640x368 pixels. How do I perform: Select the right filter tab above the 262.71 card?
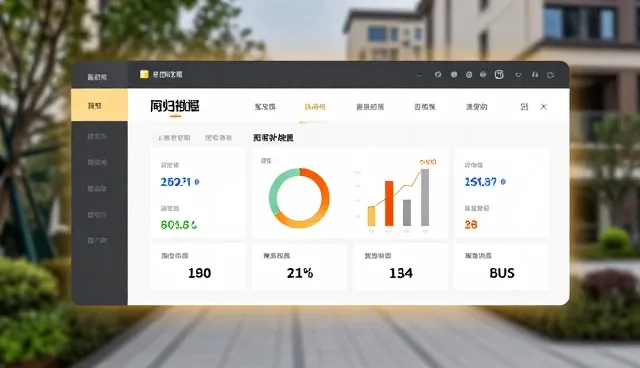pos(218,138)
